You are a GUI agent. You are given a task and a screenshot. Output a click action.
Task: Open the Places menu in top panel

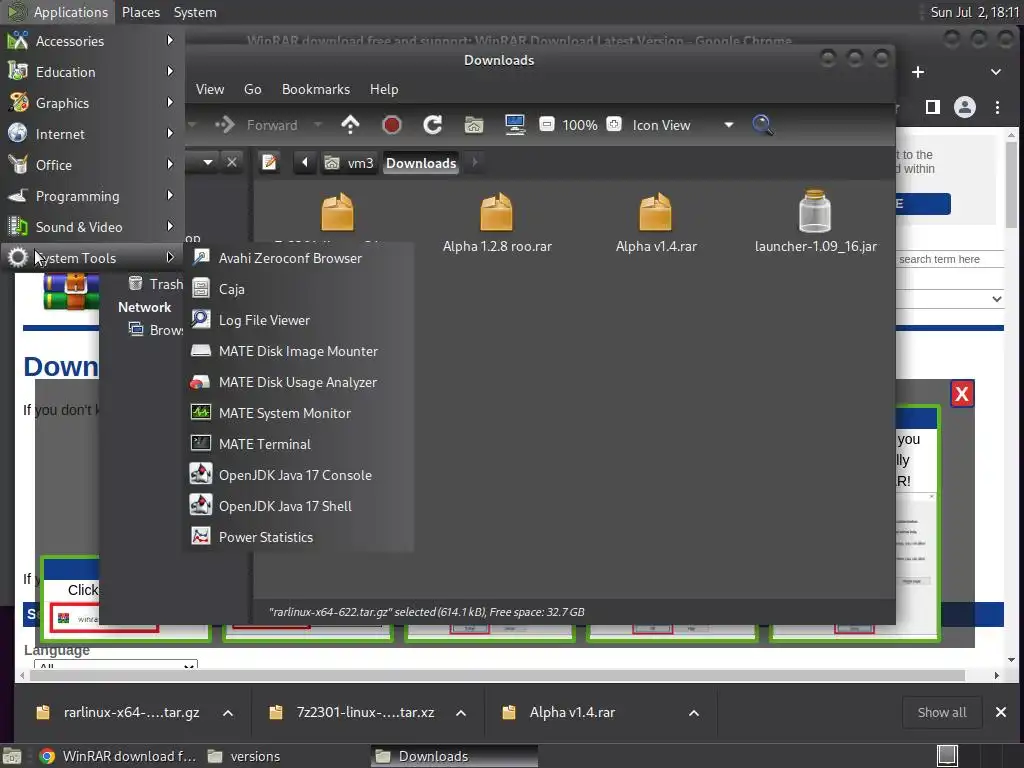(x=140, y=12)
